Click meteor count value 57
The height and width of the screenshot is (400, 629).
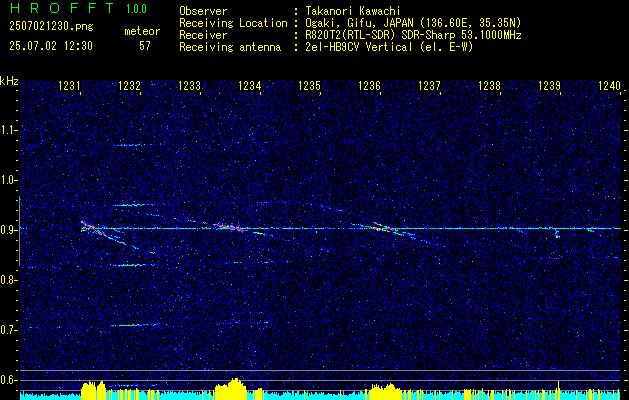145,46
